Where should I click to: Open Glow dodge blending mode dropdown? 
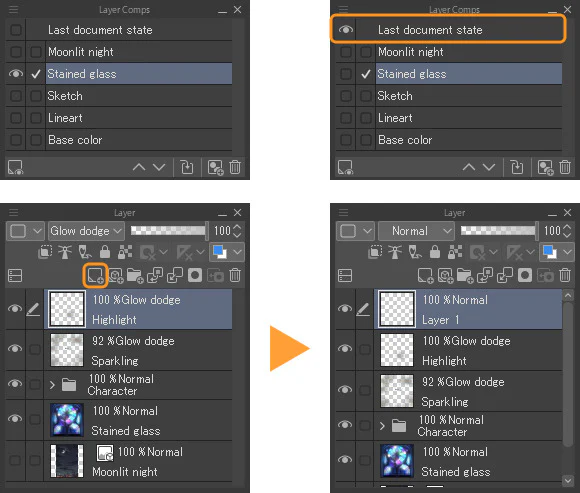86,231
